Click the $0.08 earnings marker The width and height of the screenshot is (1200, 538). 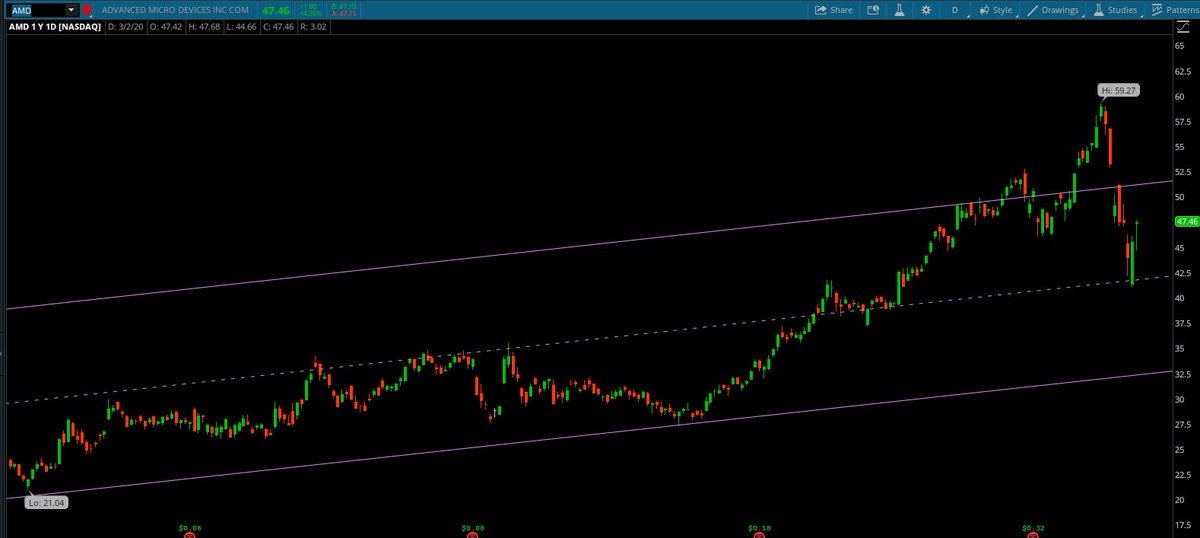(x=472, y=526)
